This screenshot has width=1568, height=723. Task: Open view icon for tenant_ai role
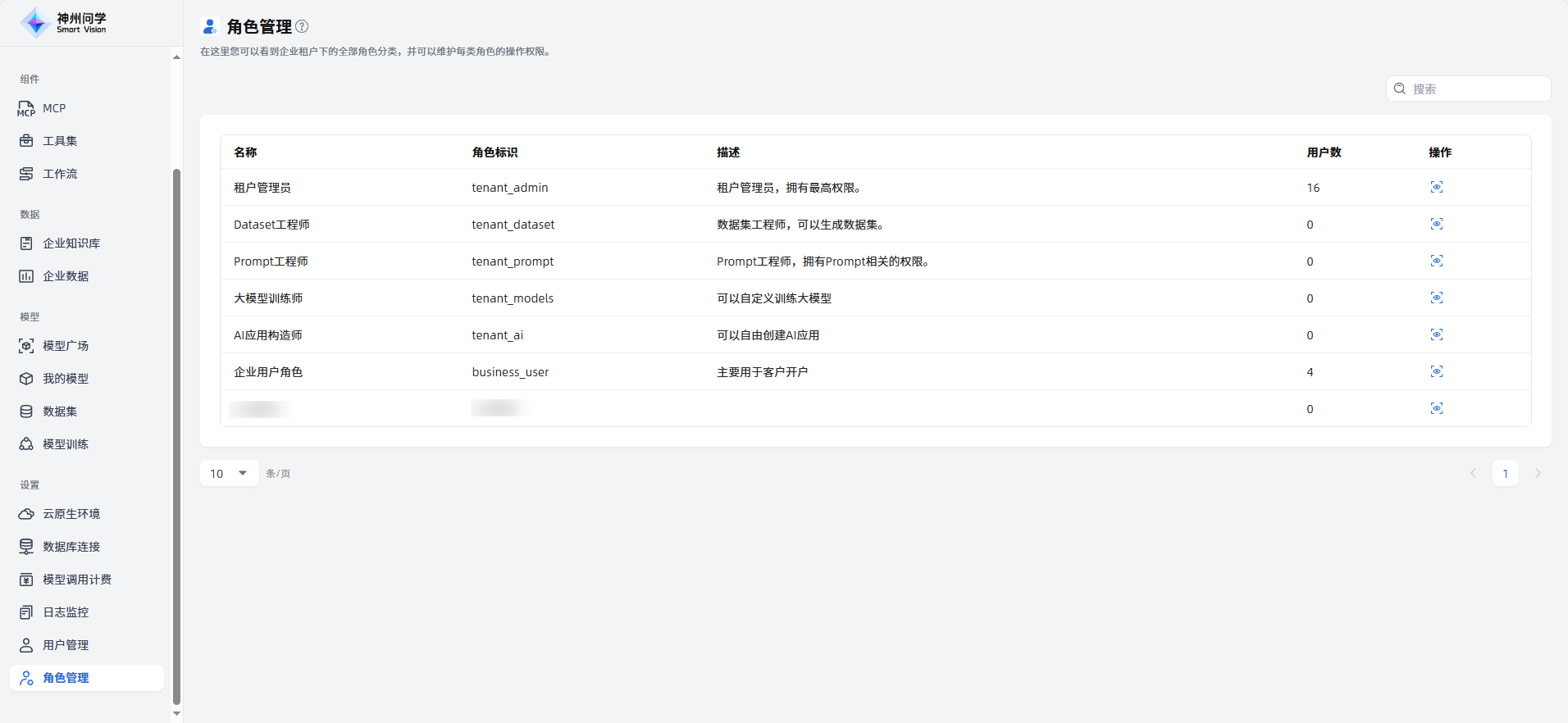[1436, 335]
